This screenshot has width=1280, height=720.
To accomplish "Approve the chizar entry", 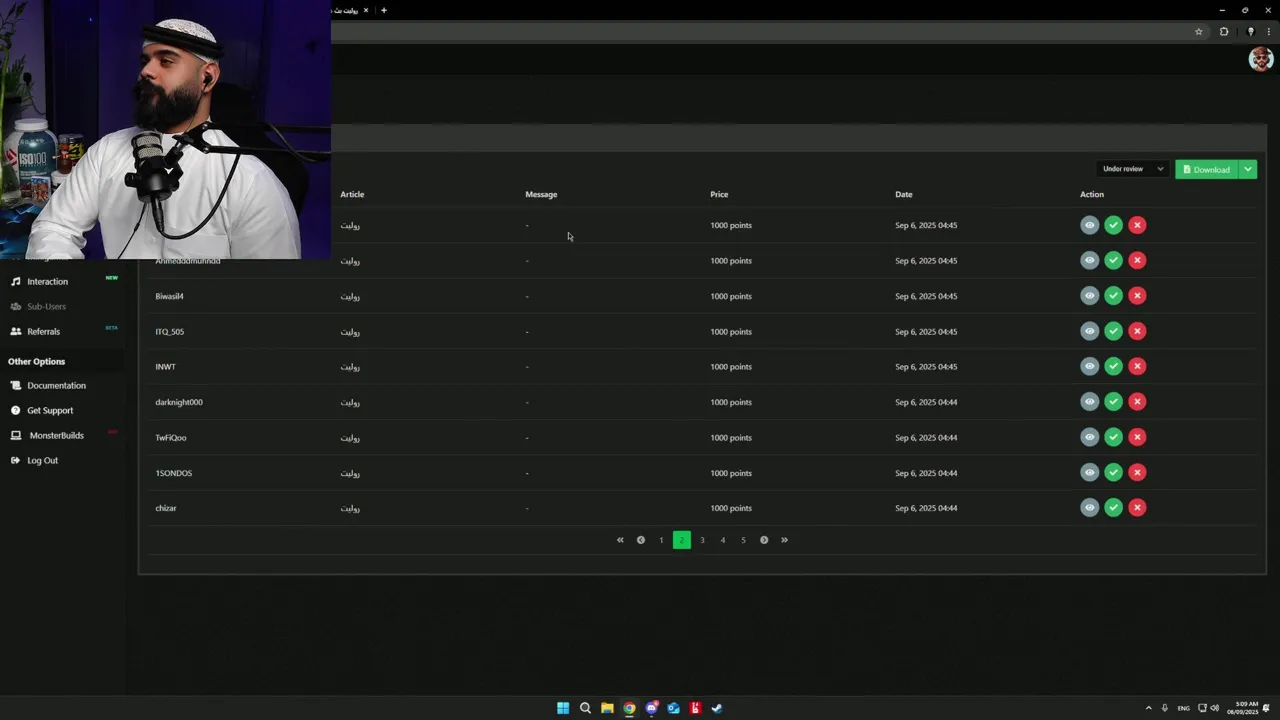I will (x=1113, y=508).
